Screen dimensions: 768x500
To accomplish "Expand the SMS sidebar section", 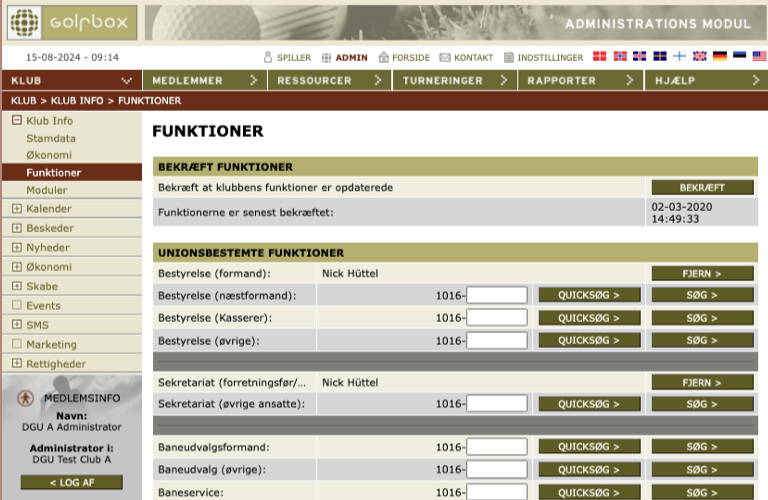I will pos(17,324).
